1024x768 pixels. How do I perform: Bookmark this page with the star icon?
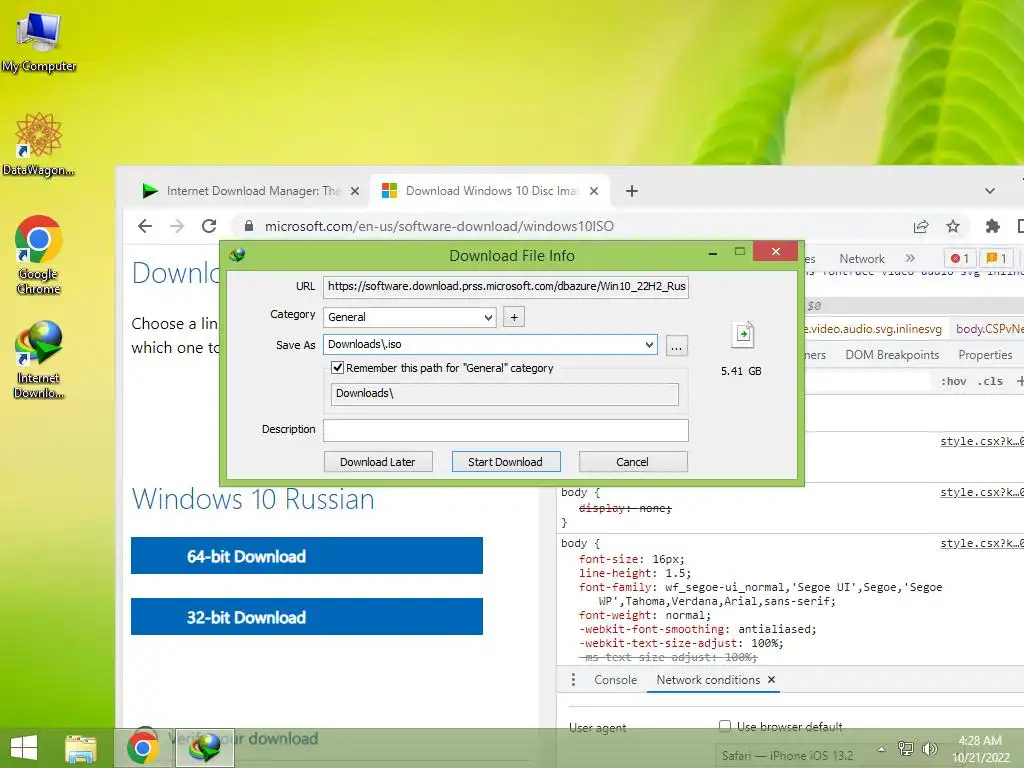[x=953, y=226]
